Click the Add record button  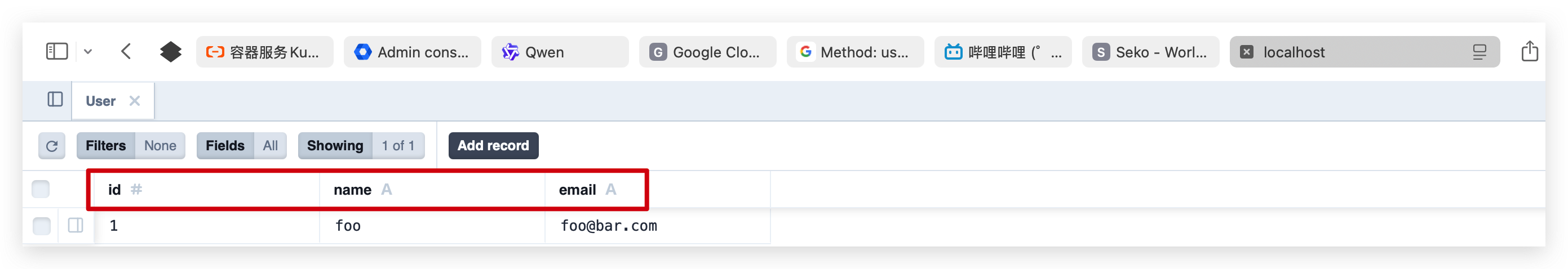tap(493, 146)
